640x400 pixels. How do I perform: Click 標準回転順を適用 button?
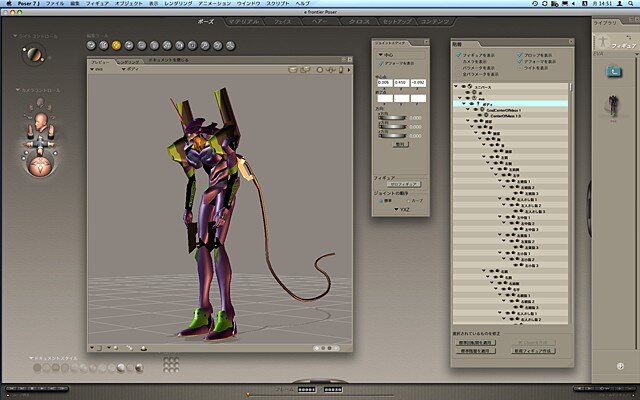[476, 343]
